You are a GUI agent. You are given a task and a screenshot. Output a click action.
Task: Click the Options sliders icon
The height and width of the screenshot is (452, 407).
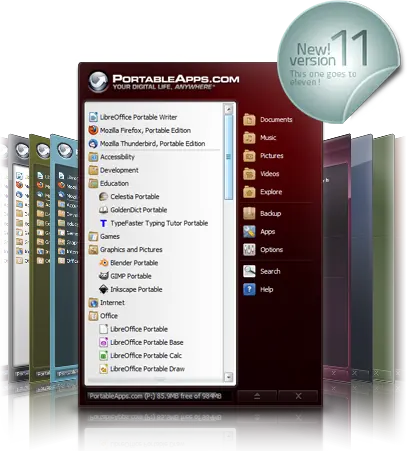[249, 249]
